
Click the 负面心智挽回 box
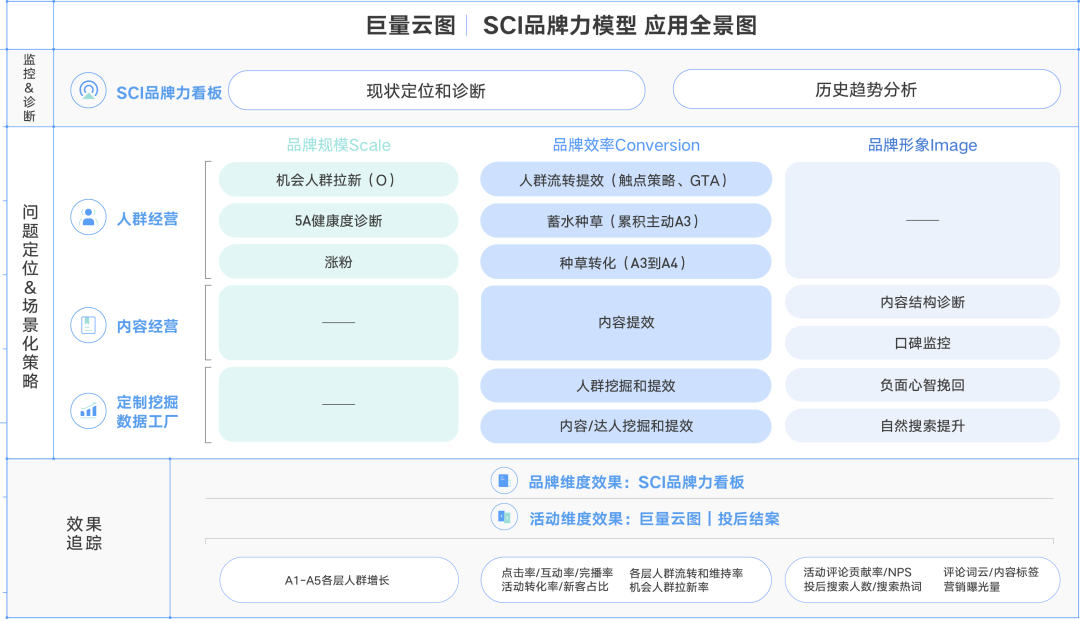[x=922, y=385]
